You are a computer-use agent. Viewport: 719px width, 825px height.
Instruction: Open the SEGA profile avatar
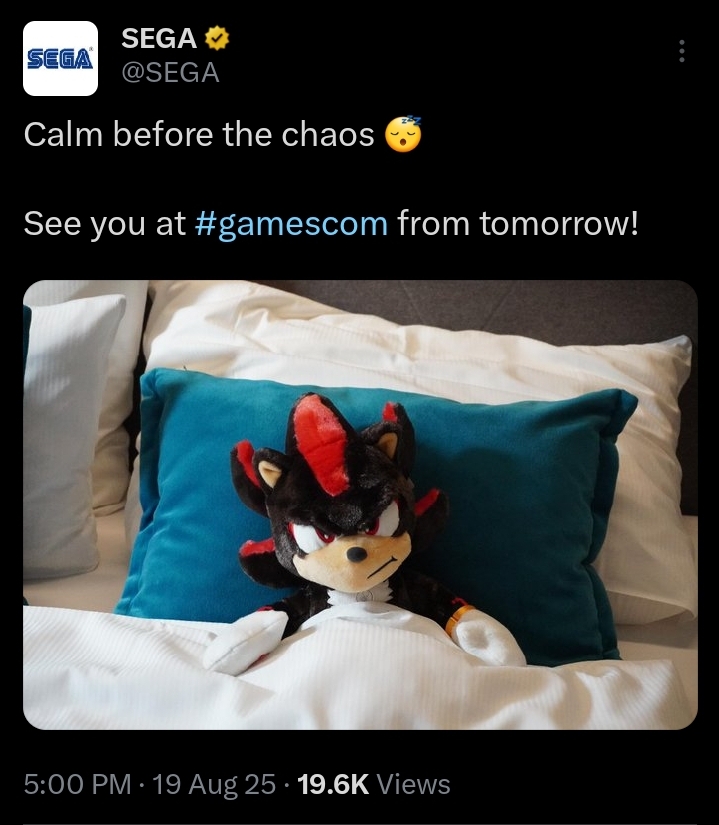click(x=60, y=58)
